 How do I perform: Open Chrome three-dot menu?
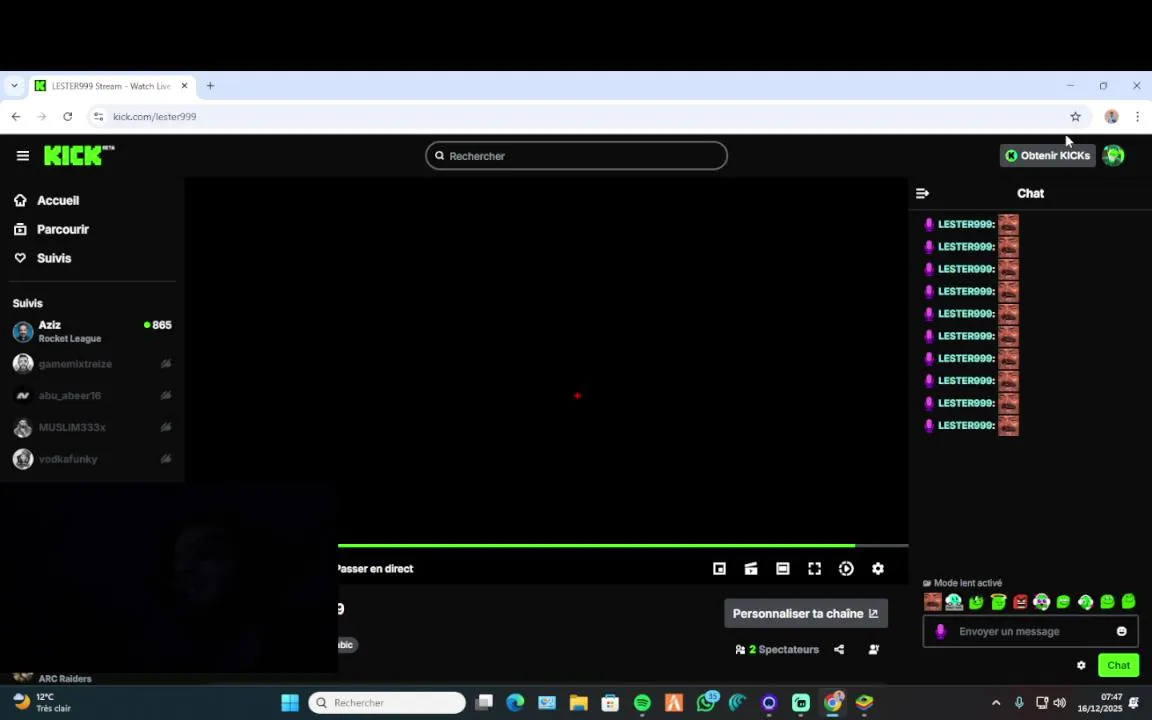[1137, 116]
